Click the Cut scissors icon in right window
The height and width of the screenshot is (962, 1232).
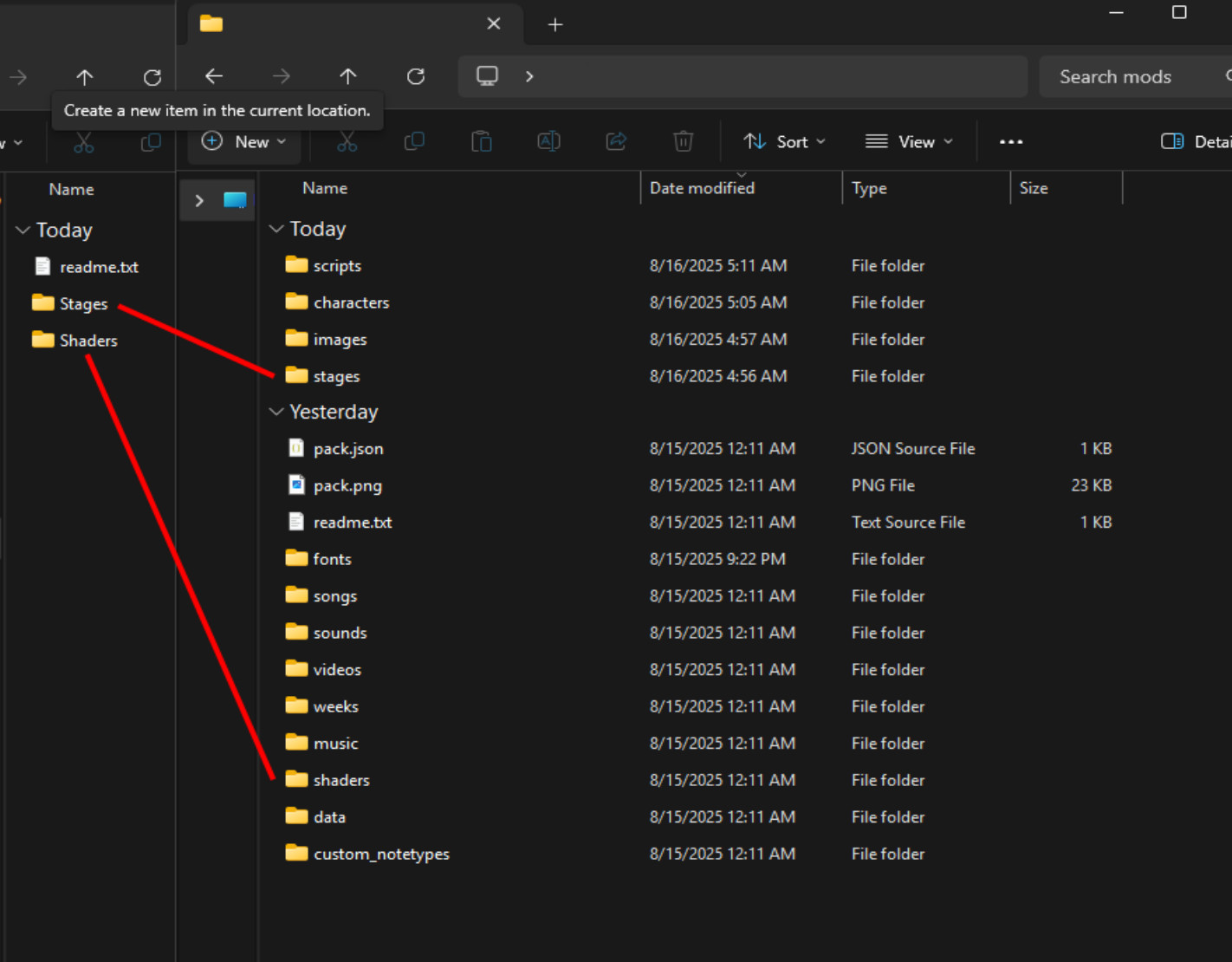(347, 141)
